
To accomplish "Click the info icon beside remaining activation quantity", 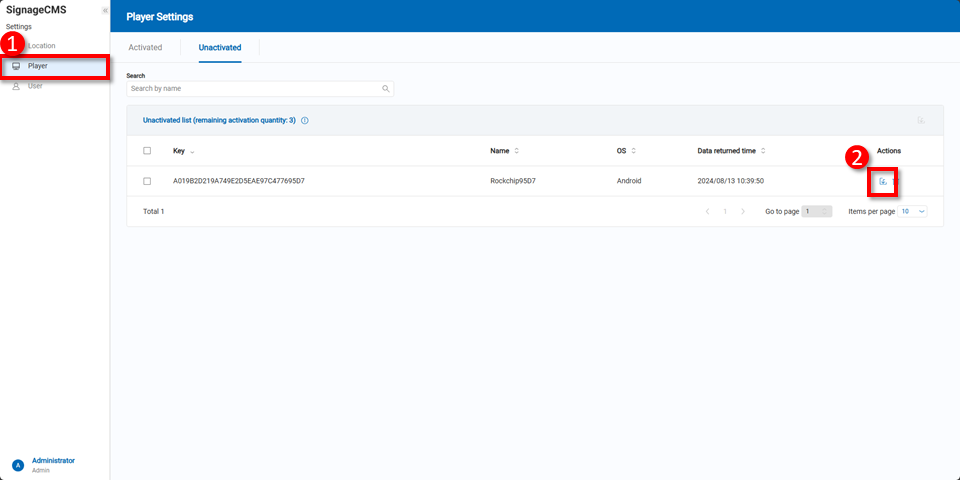I will point(305,121).
